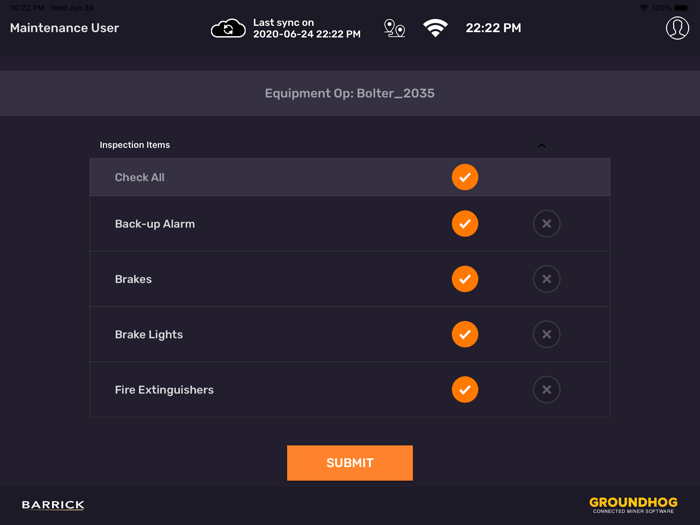Tap the cloud sync icon
The height and width of the screenshot is (525, 700).
pyautogui.click(x=228, y=29)
